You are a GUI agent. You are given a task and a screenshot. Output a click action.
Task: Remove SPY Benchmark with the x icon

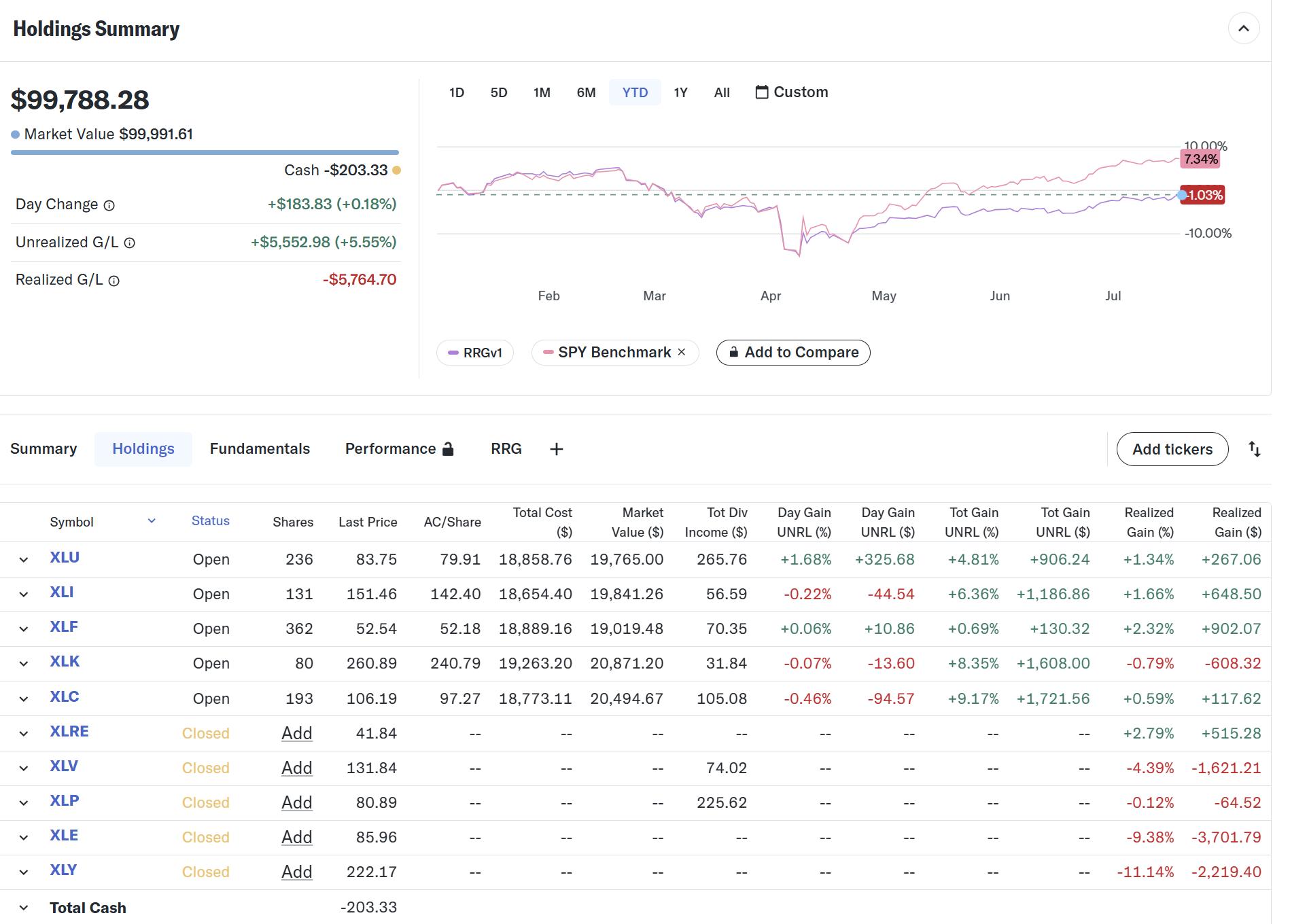point(682,352)
